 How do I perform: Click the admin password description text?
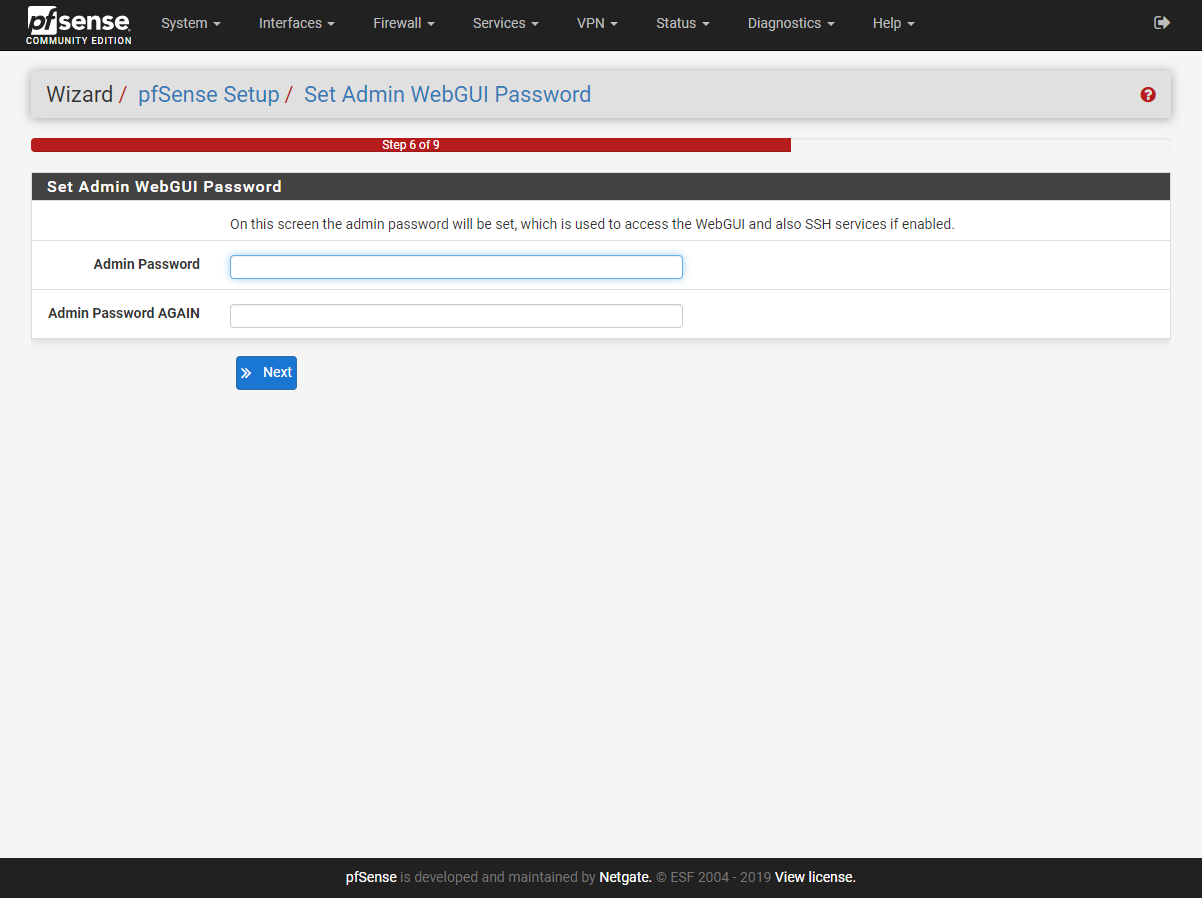(x=592, y=224)
